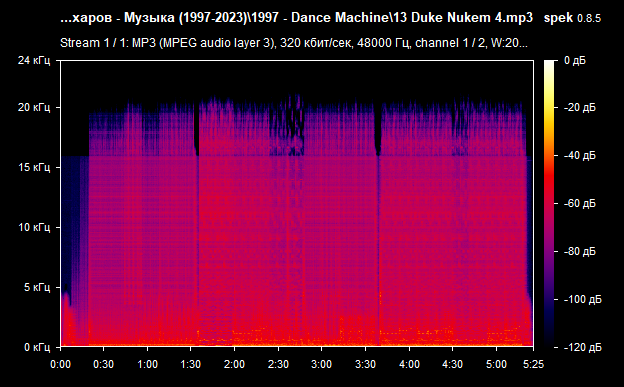The image size is (624, 387).
Task: Click the 24 кГц frequency axis label
Action: tap(34, 60)
